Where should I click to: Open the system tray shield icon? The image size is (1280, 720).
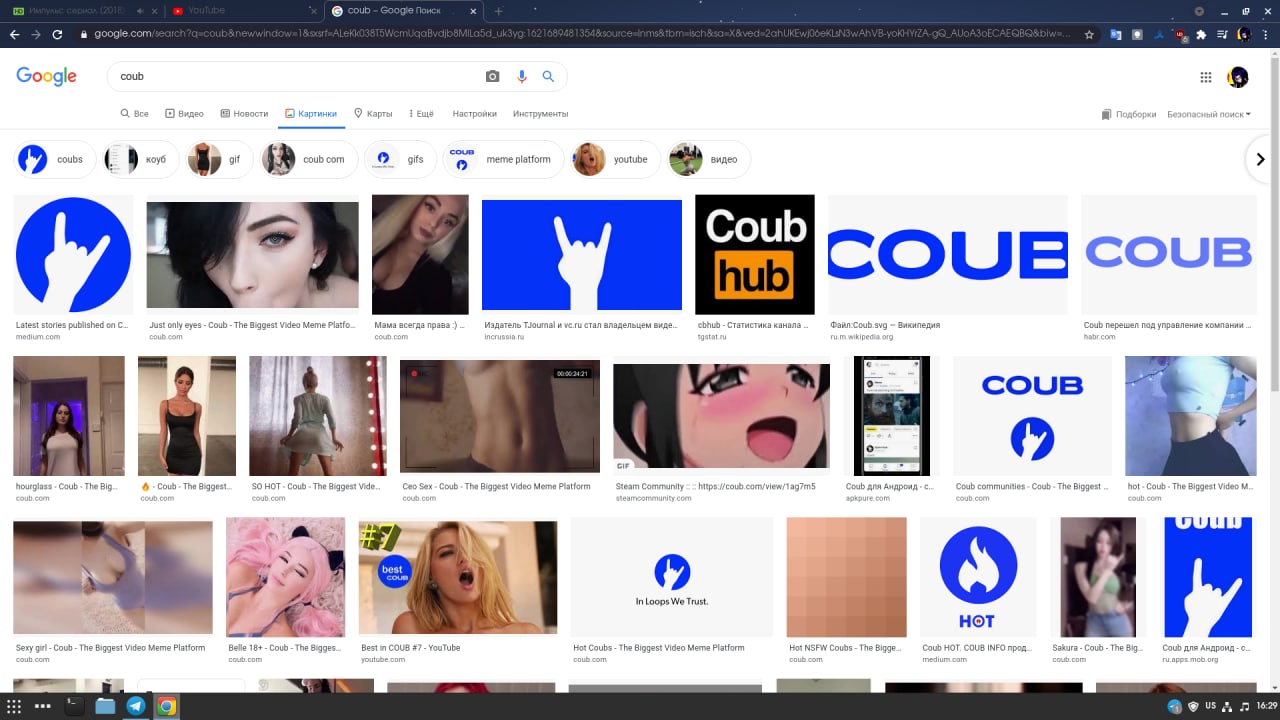[1193, 706]
